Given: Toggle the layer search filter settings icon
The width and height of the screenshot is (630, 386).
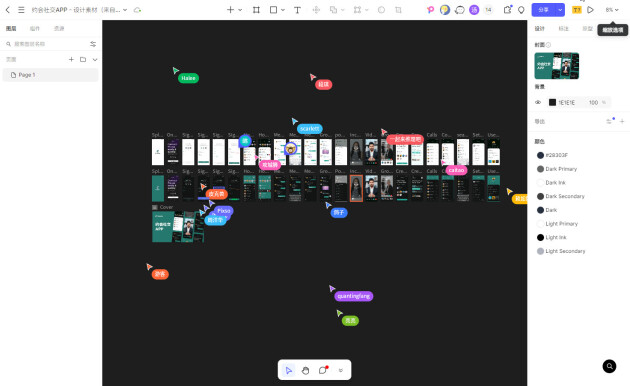Looking at the screenshot, I should (93, 44).
